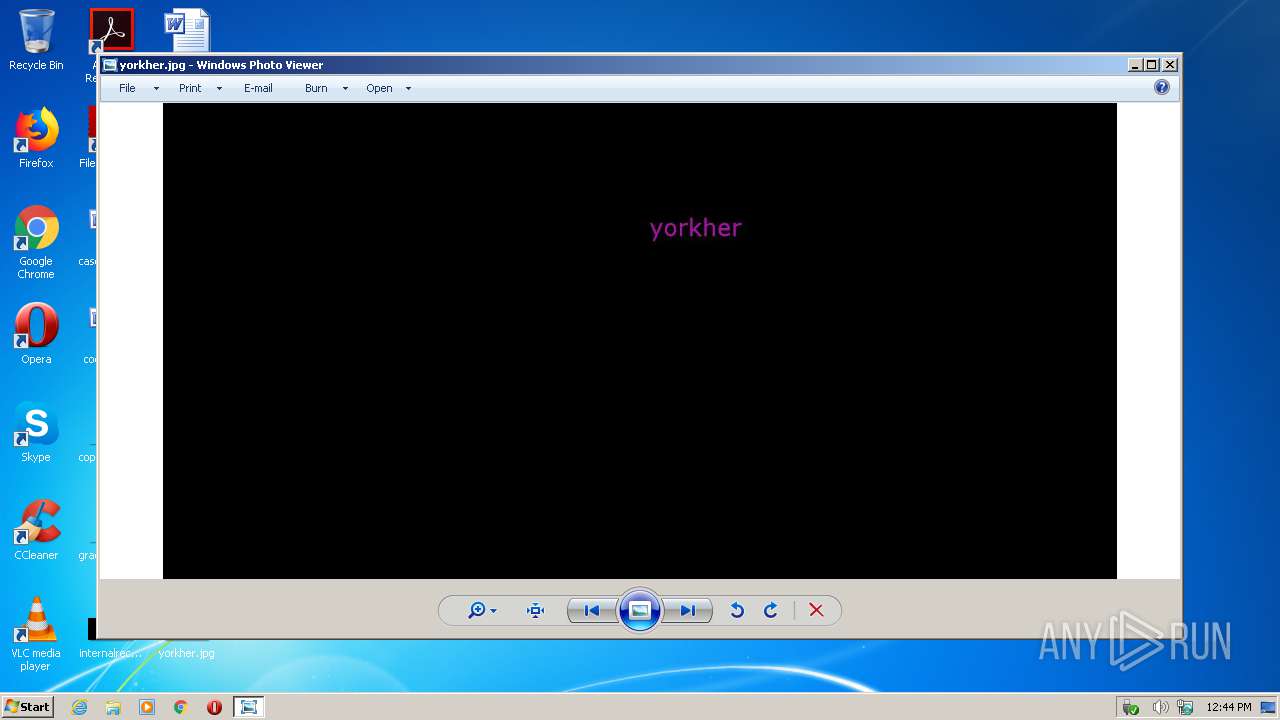Delete the picture with red X
Image resolution: width=1280 pixels, height=720 pixels.
click(816, 611)
